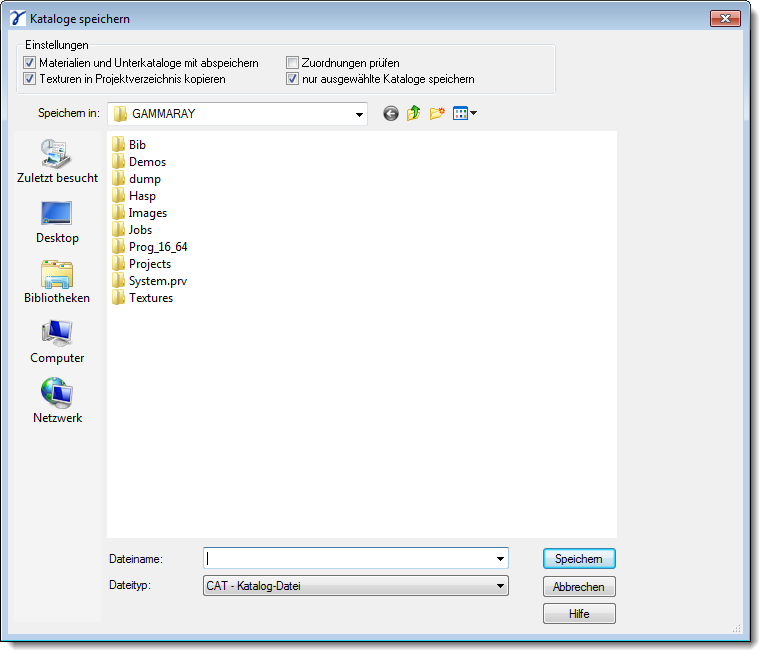Click the dialog resize grip
The width and height of the screenshot is (766, 657).
[737, 628]
